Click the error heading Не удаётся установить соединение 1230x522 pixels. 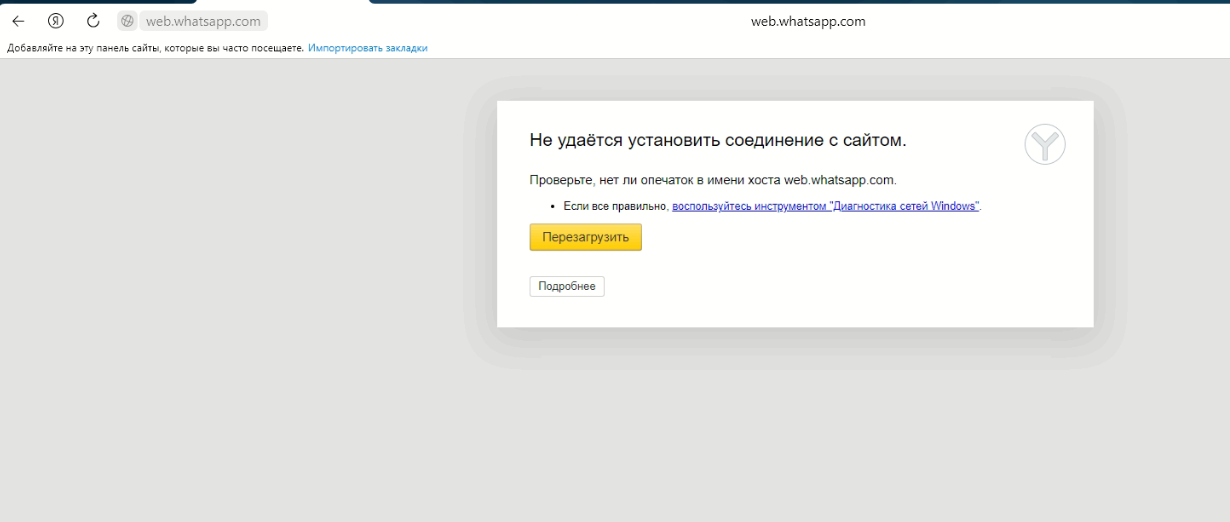click(x=718, y=141)
